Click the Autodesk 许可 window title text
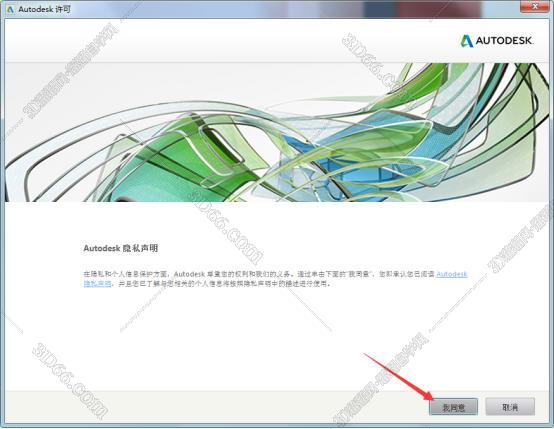Viewport: 554px width, 429px height. [45, 9]
